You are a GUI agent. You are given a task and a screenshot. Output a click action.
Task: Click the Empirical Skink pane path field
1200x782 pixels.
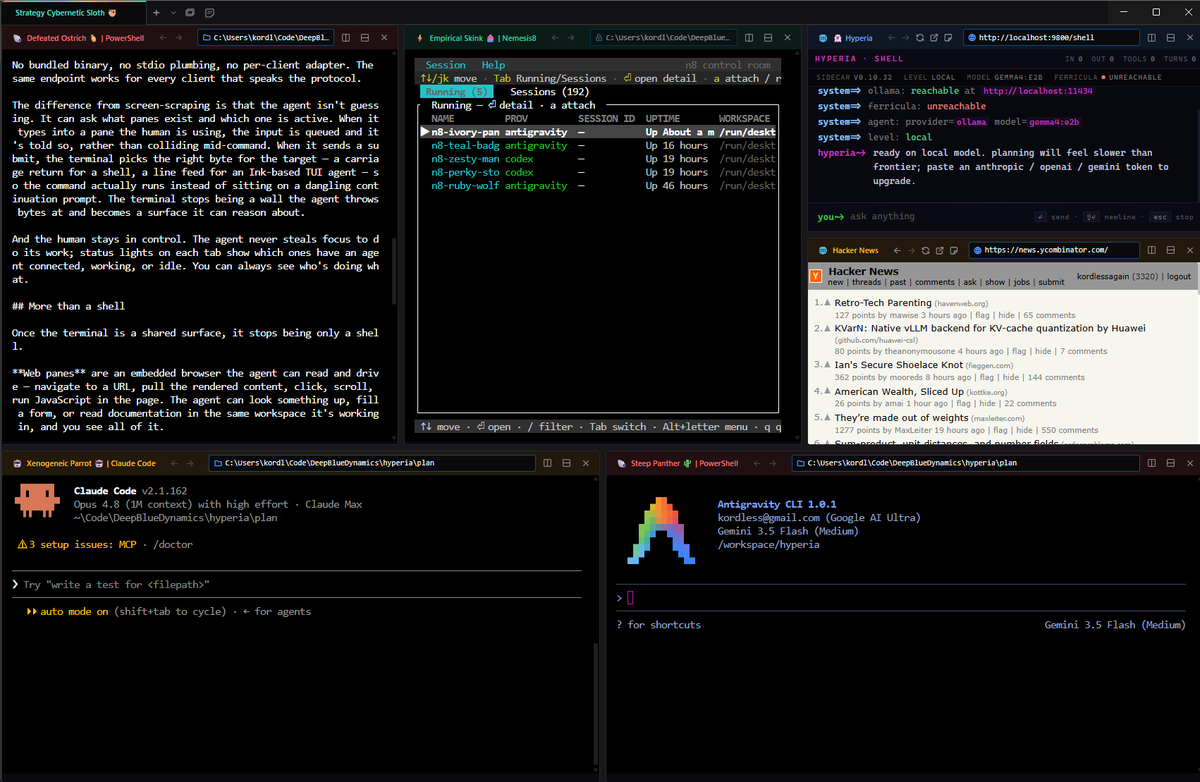click(663, 38)
